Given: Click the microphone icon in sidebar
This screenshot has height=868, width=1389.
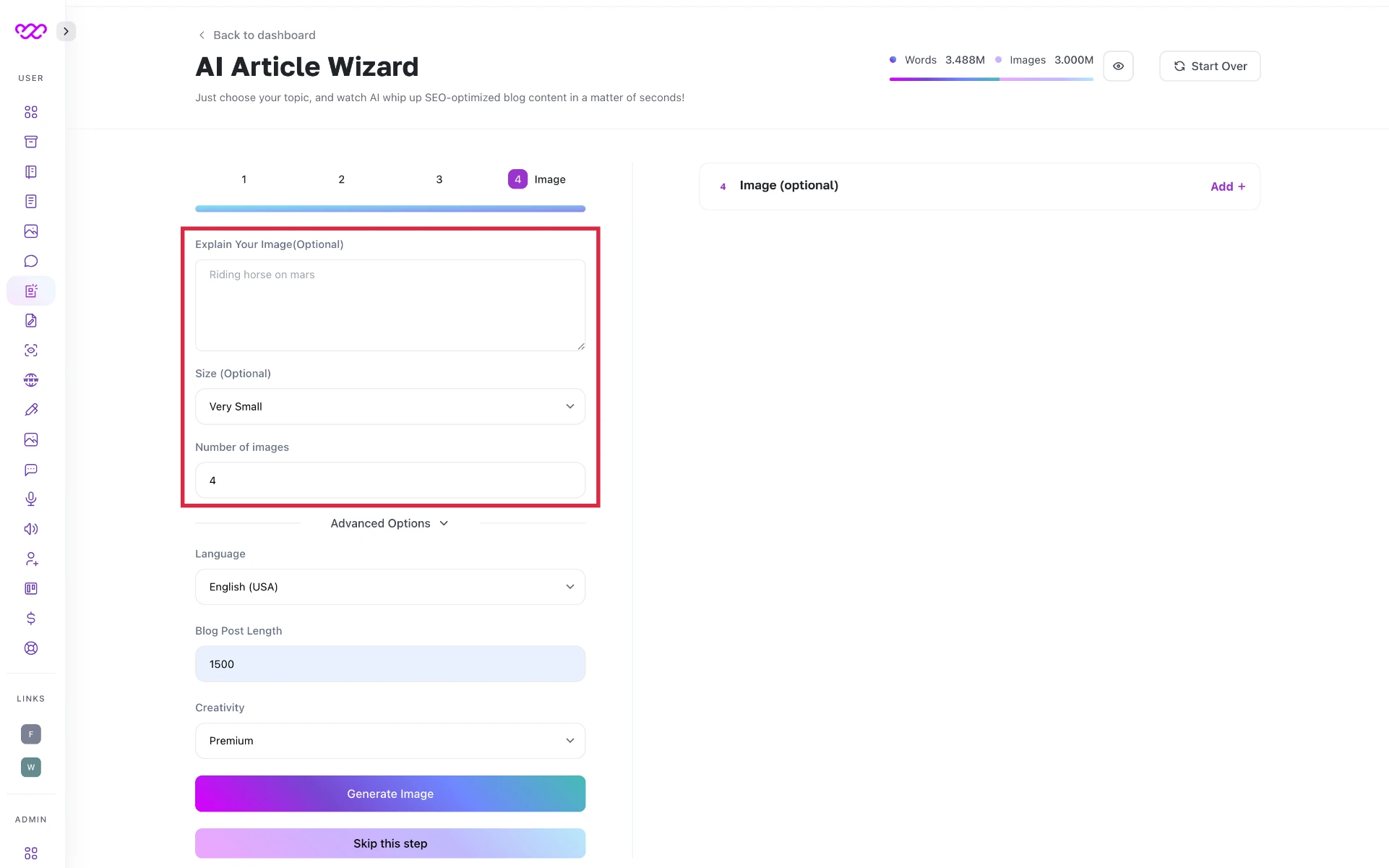Looking at the screenshot, I should [x=31, y=499].
